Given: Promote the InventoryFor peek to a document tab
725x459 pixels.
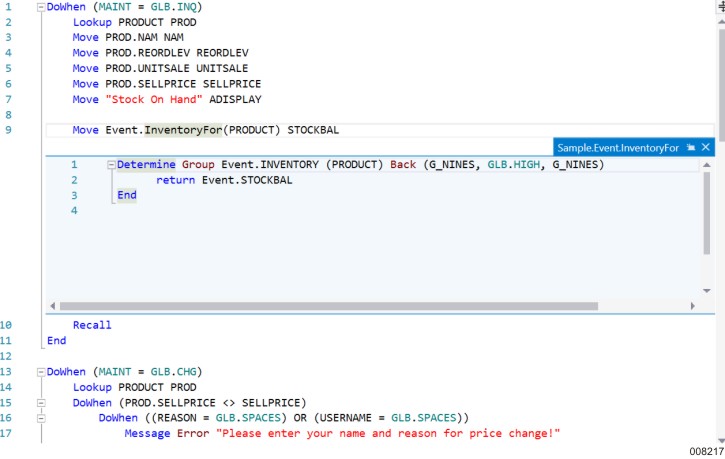Looking at the screenshot, I should pos(691,147).
